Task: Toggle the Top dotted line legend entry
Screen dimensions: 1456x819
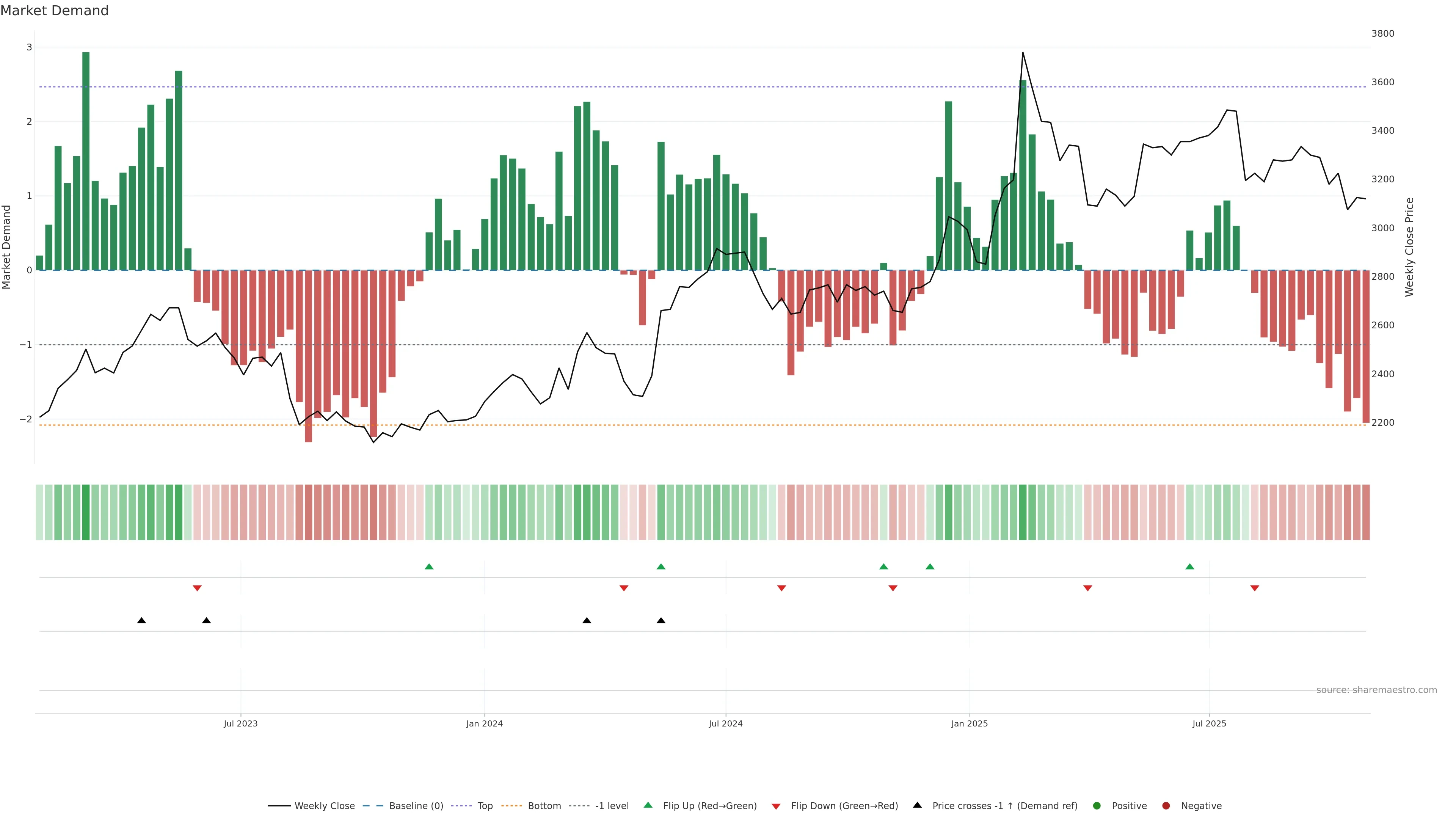Action: pyautogui.click(x=485, y=805)
